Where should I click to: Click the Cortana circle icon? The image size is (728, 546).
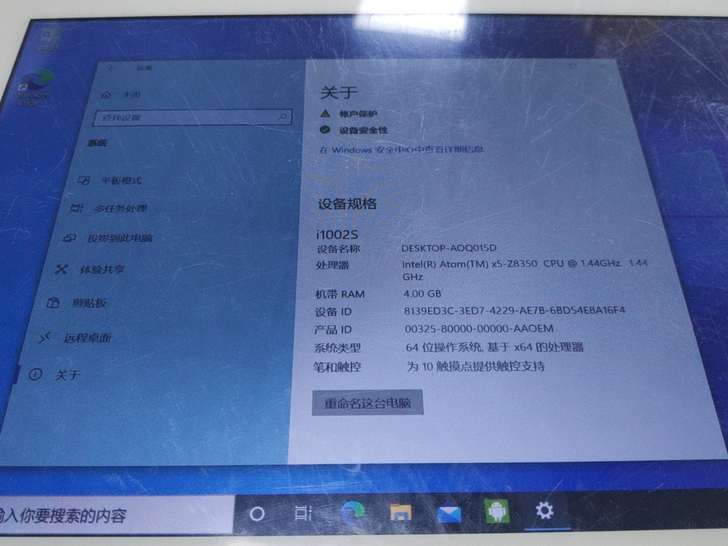tap(256, 513)
